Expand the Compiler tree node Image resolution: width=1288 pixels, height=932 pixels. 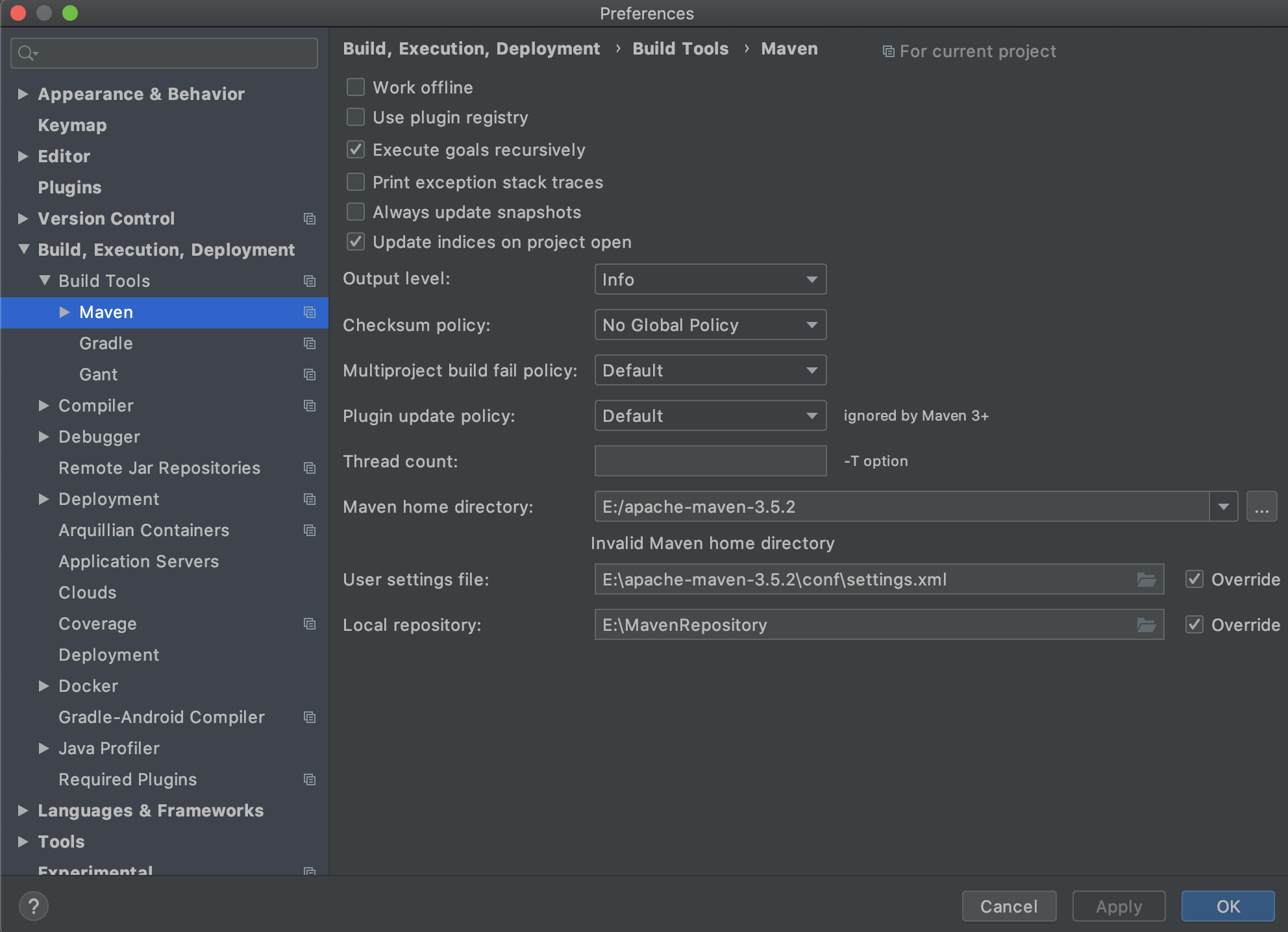tap(44, 406)
